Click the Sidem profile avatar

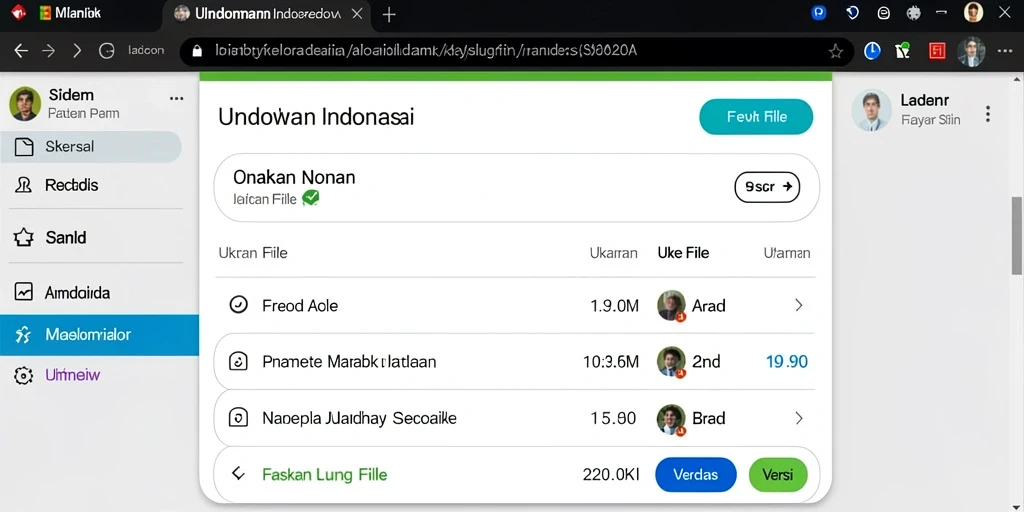25,104
